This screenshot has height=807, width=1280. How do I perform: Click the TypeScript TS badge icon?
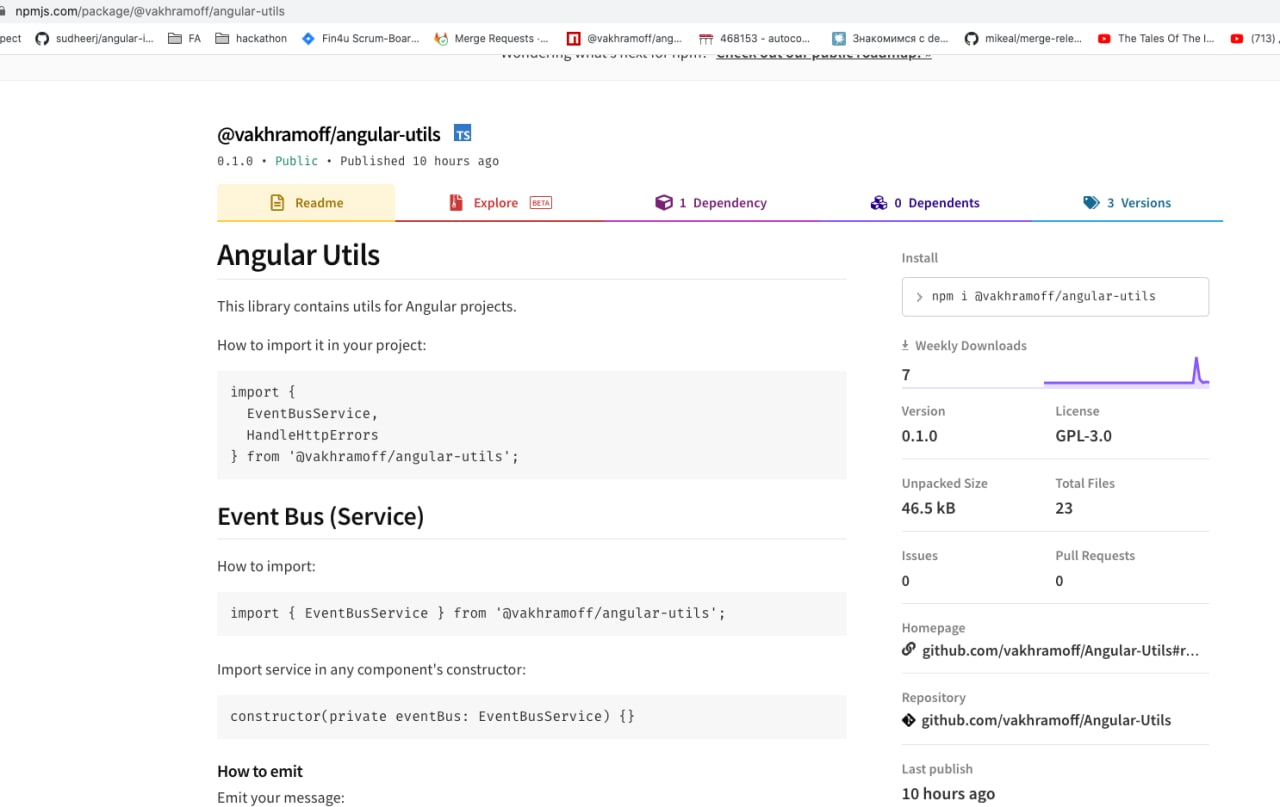[x=462, y=133]
